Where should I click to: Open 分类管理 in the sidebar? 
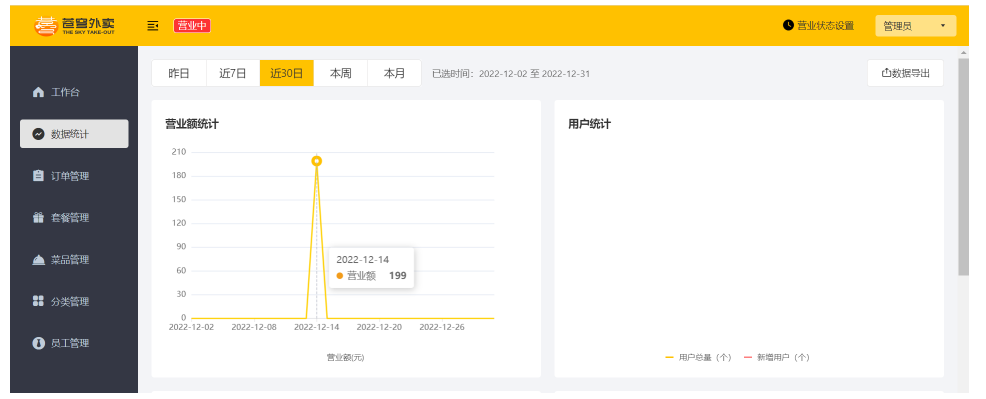pos(74,301)
